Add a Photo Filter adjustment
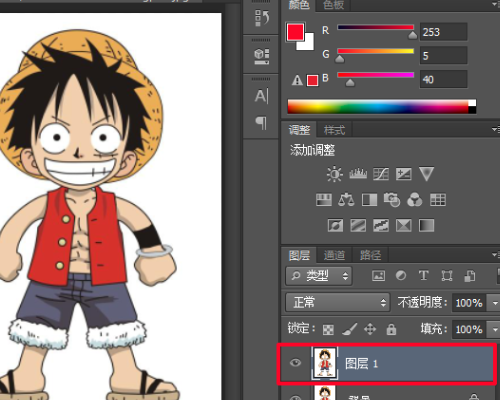500x400 pixels. click(x=392, y=200)
